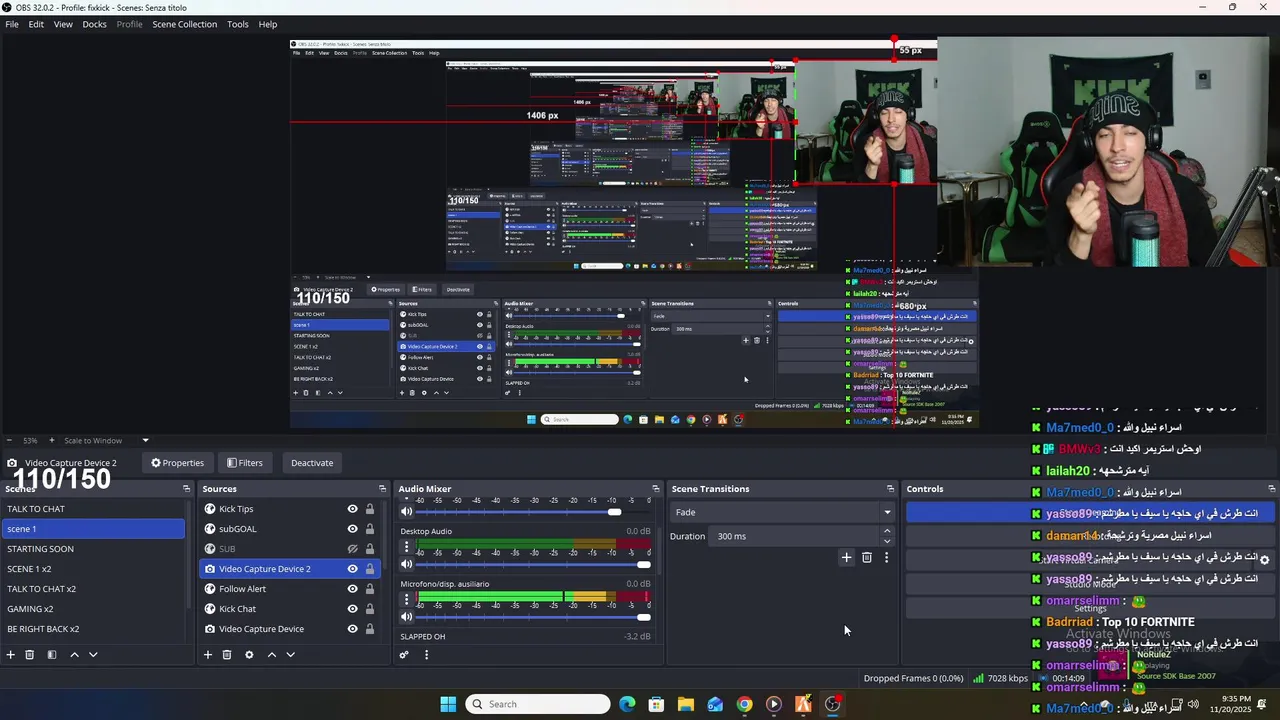
Task: Mute Desktop Audio speaker icon
Action: (x=406, y=564)
